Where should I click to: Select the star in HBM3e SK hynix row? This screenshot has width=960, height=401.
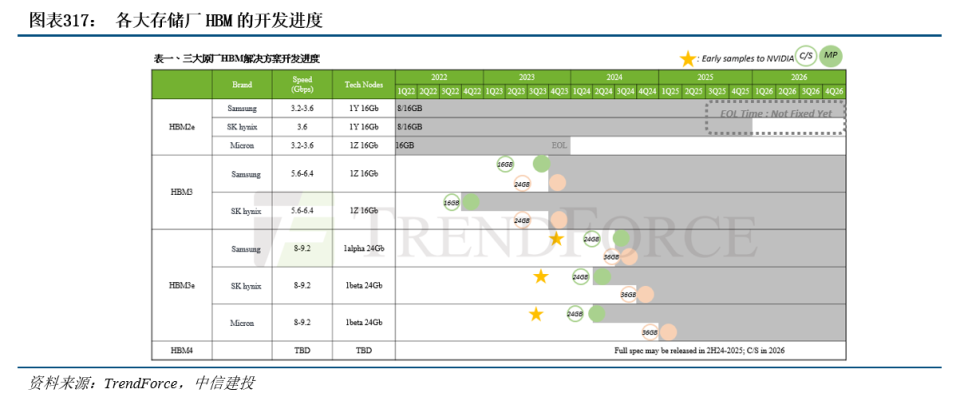point(541,277)
